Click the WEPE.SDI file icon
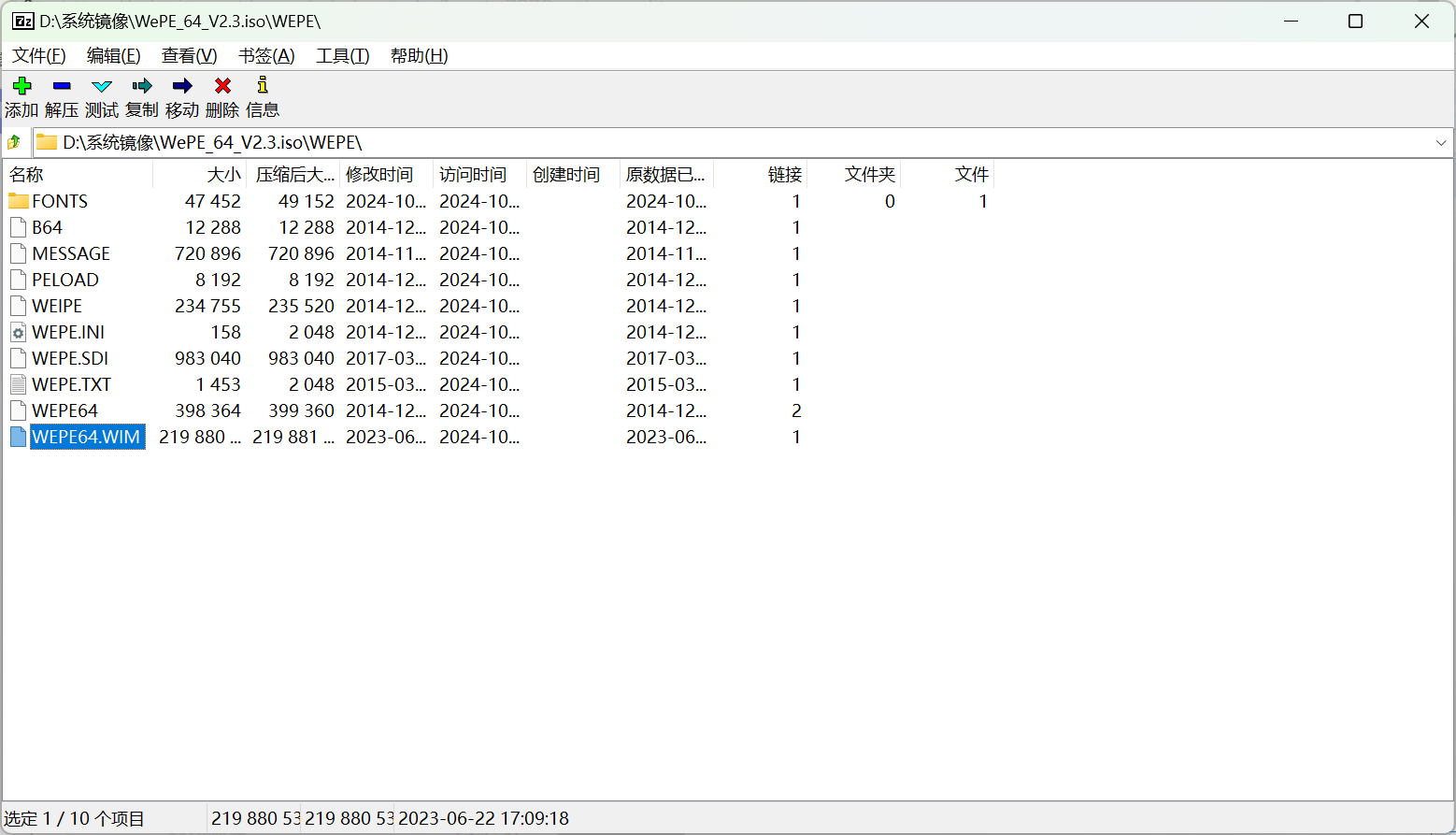The image size is (1456, 835). (18, 358)
